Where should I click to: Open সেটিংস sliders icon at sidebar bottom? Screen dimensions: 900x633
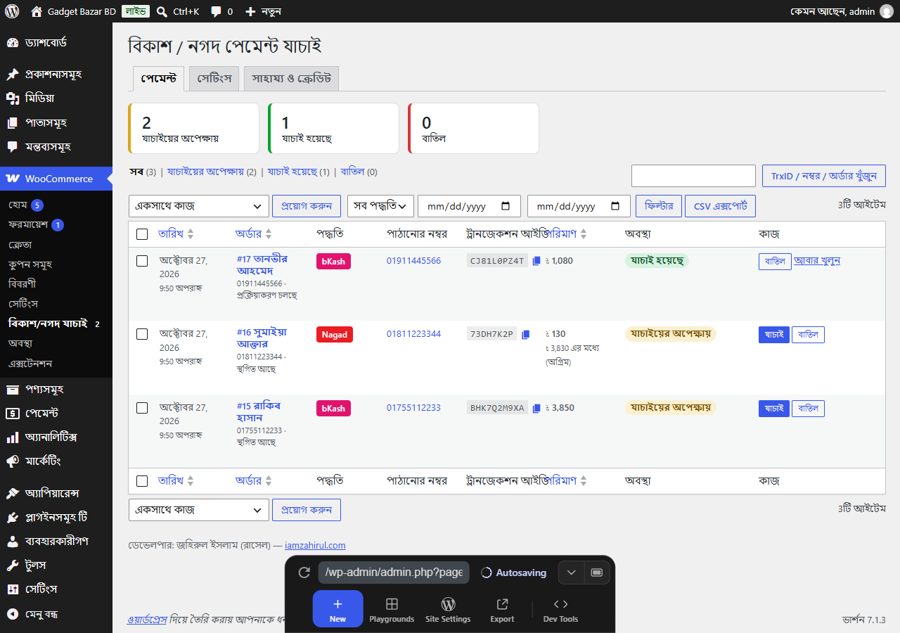pos(13,589)
